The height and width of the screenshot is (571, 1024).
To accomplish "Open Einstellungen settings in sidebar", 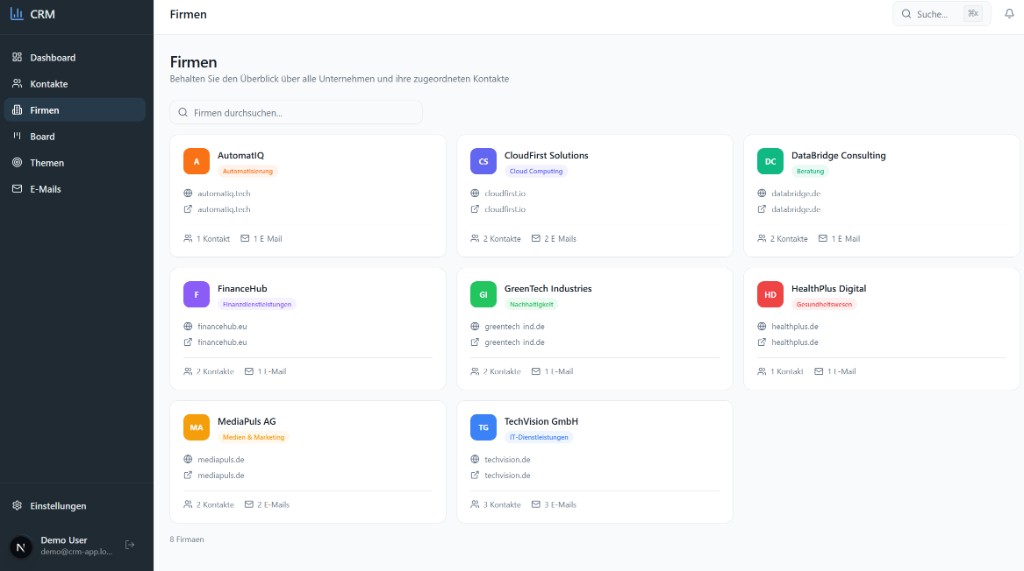I will (58, 506).
